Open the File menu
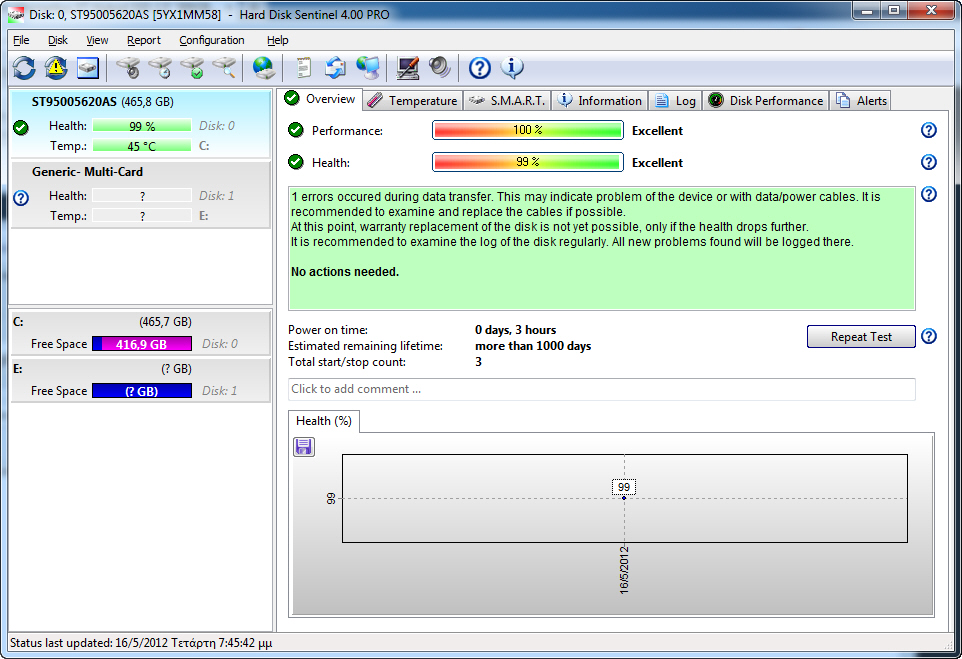 click(21, 40)
